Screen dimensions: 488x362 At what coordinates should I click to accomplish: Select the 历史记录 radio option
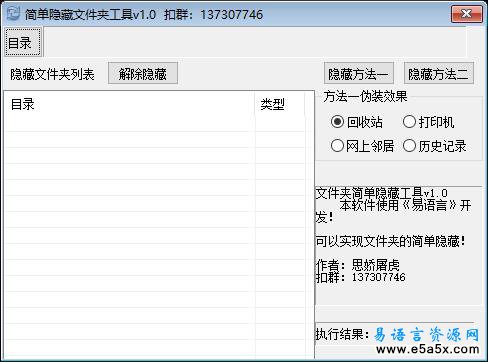[x=434, y=146]
